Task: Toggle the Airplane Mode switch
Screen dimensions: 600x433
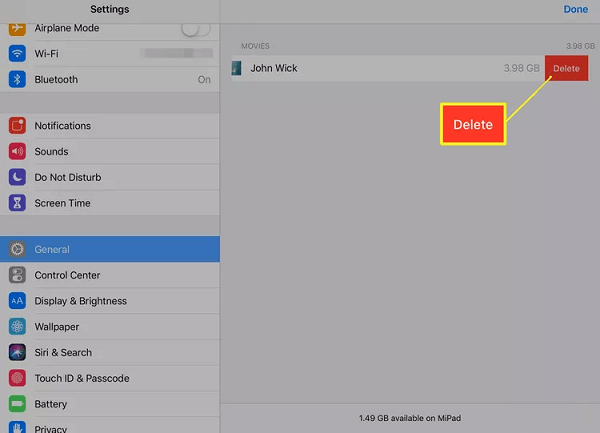Action: (x=195, y=29)
